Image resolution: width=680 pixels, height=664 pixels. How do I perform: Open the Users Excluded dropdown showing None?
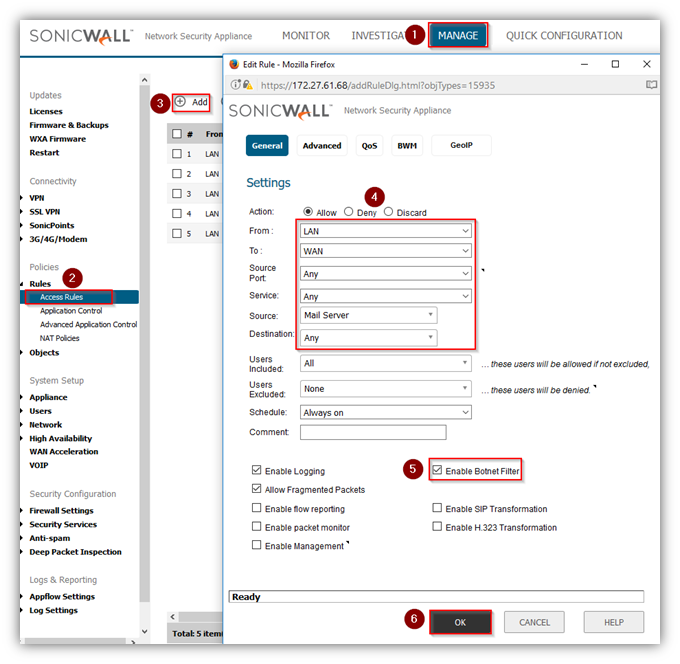(x=386, y=389)
